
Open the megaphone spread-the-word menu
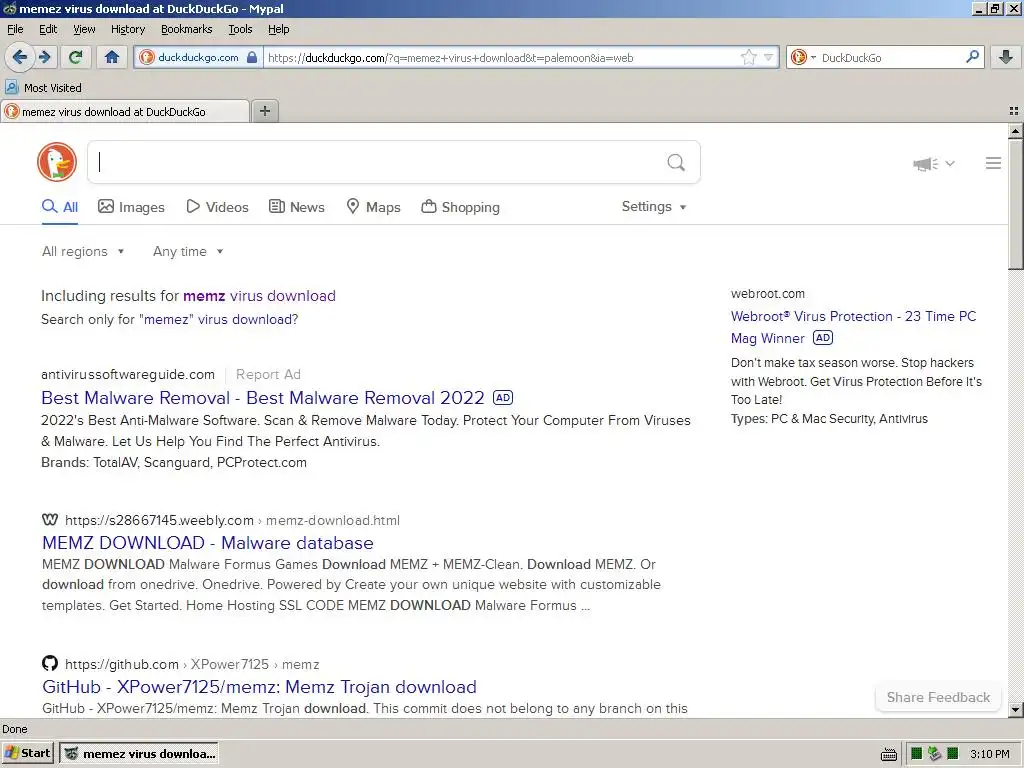click(x=933, y=163)
